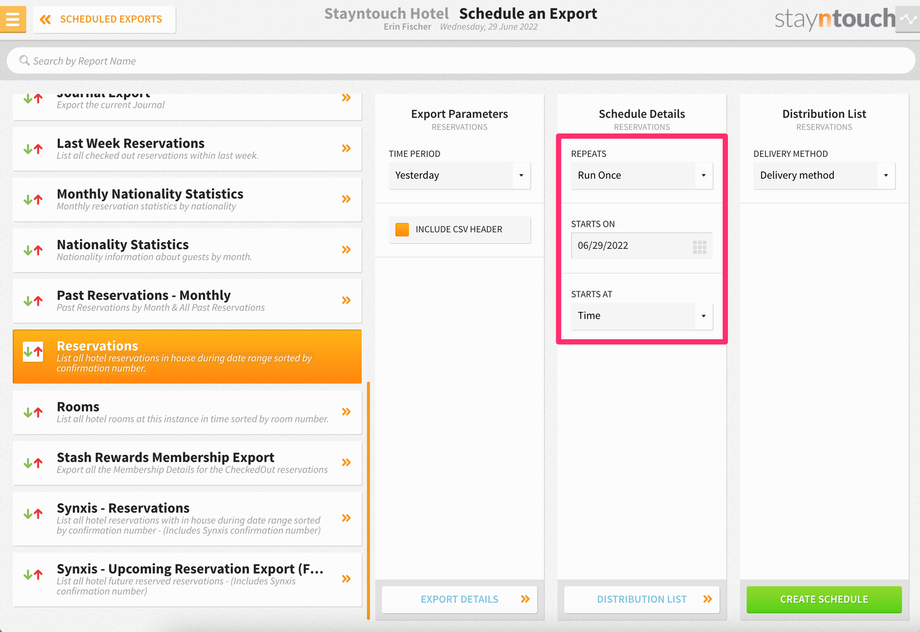Click the export arrows icon on selected Reservations
Viewport: 920px width, 632px height.
tap(33, 352)
